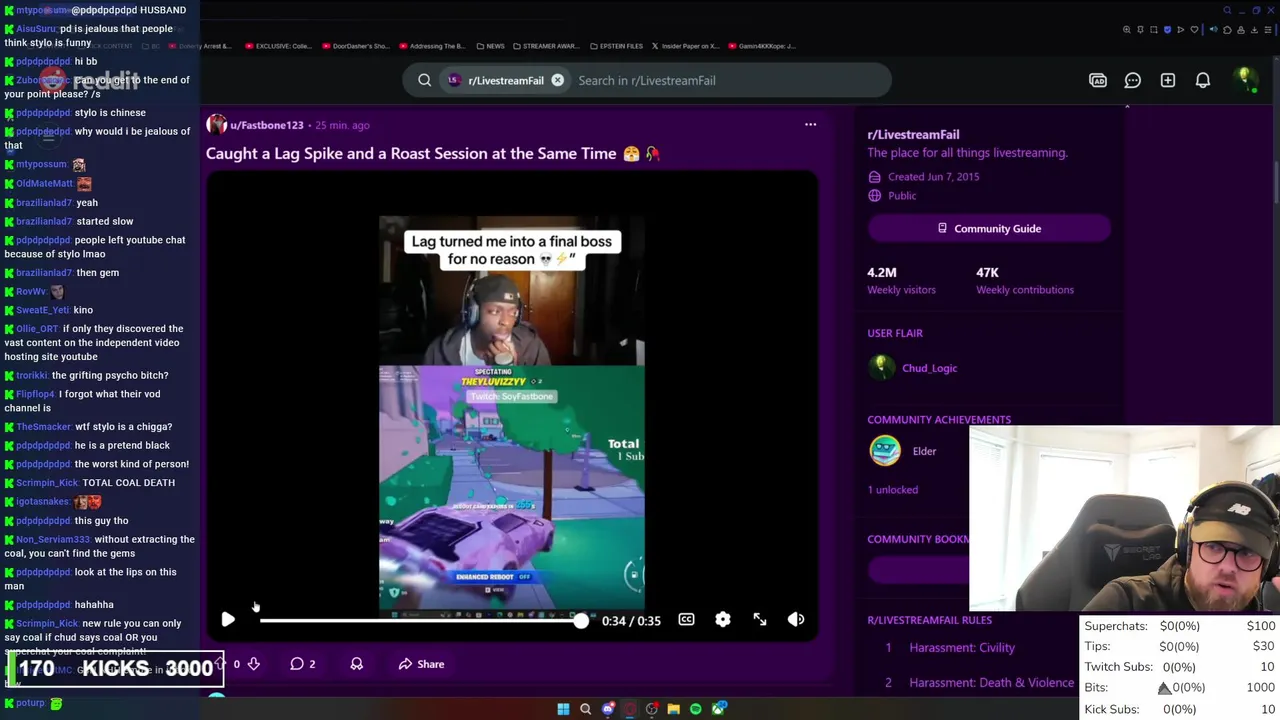This screenshot has height=720, width=1280.
Task: Open the EXCLUSIVE: Colle... bookmark
Action: pyautogui.click(x=277, y=46)
